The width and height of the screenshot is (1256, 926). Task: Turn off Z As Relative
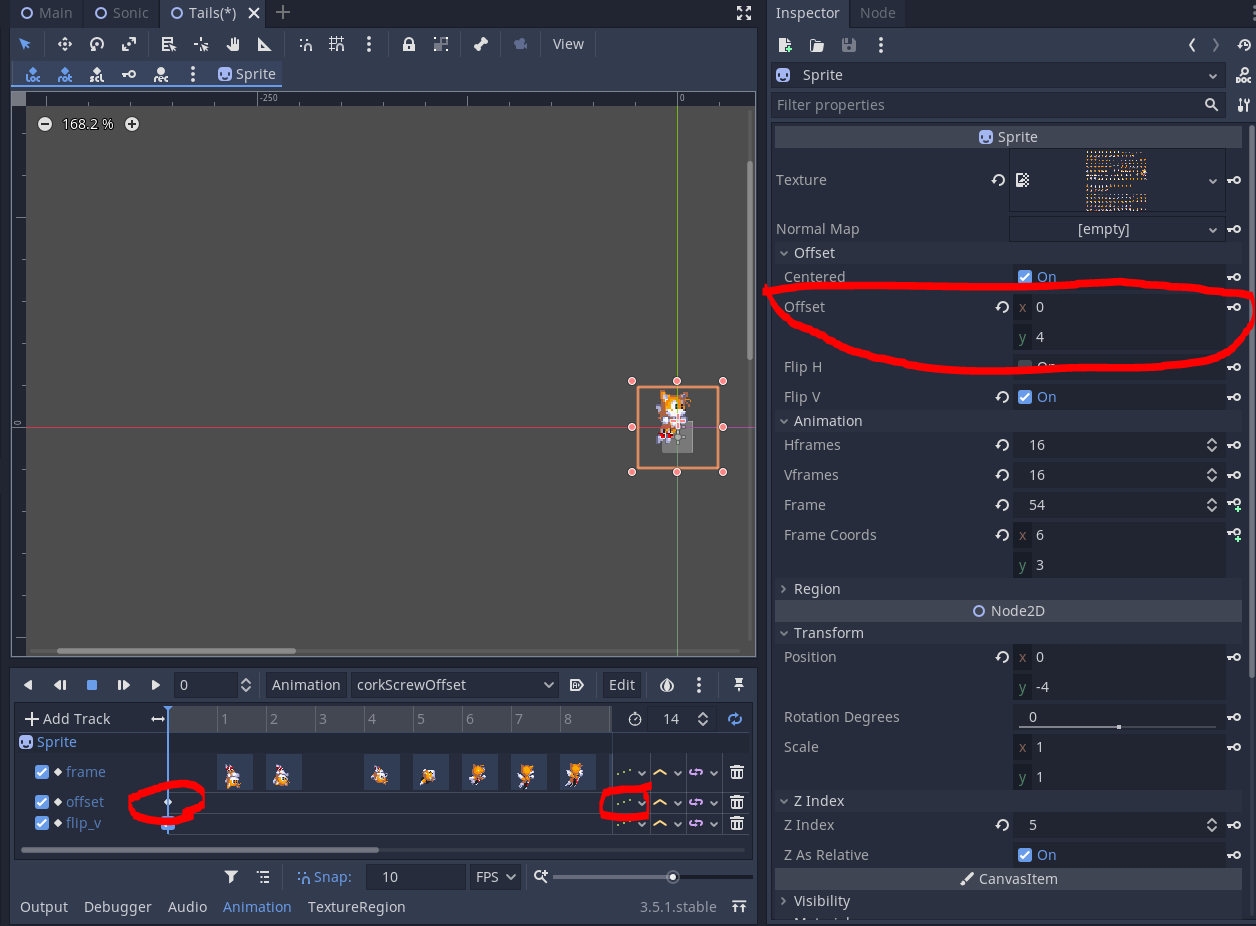tap(1024, 855)
